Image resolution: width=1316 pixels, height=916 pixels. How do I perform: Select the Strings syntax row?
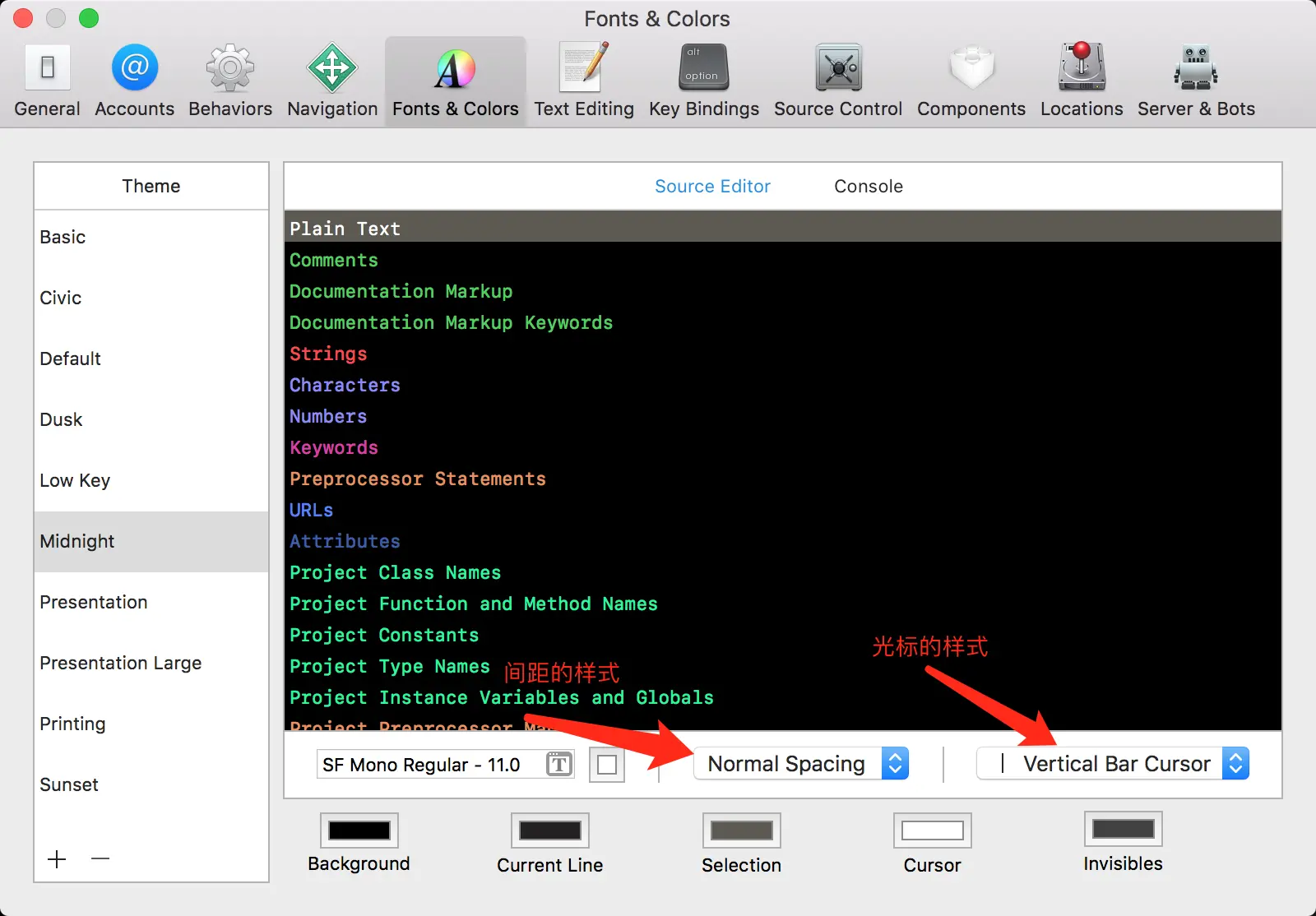pos(783,354)
